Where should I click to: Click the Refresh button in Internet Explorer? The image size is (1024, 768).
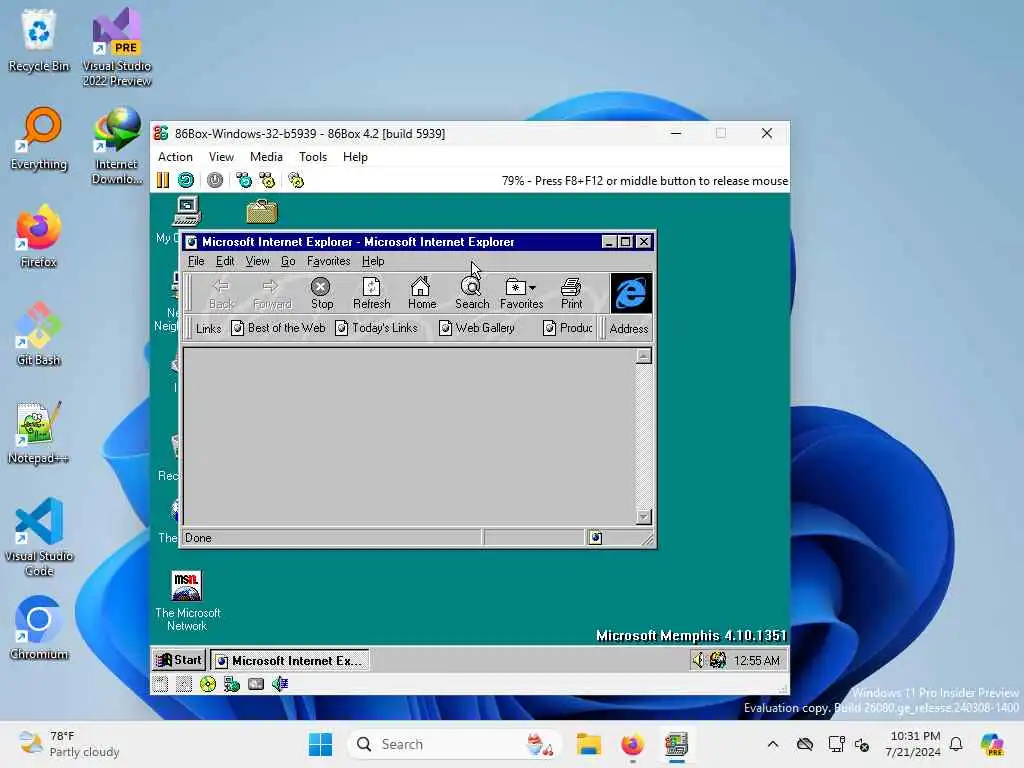[372, 293]
